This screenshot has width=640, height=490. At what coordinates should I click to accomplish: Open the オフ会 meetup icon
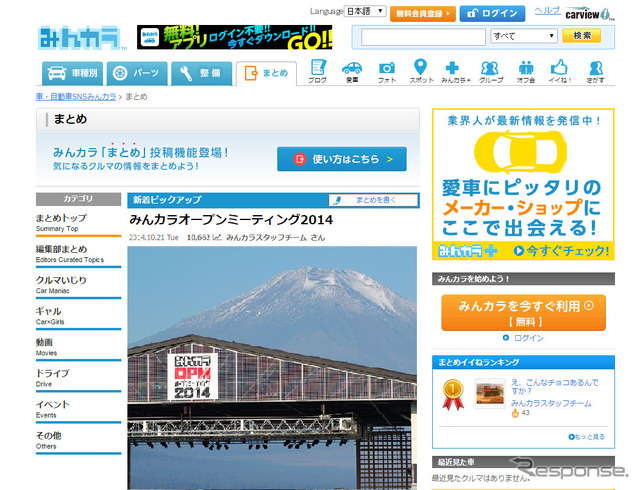coord(526,71)
